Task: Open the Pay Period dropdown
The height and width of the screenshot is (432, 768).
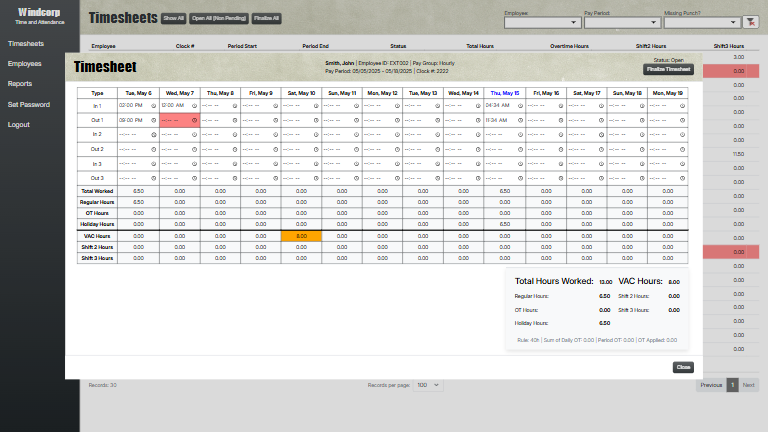Action: pyautogui.click(x=620, y=21)
